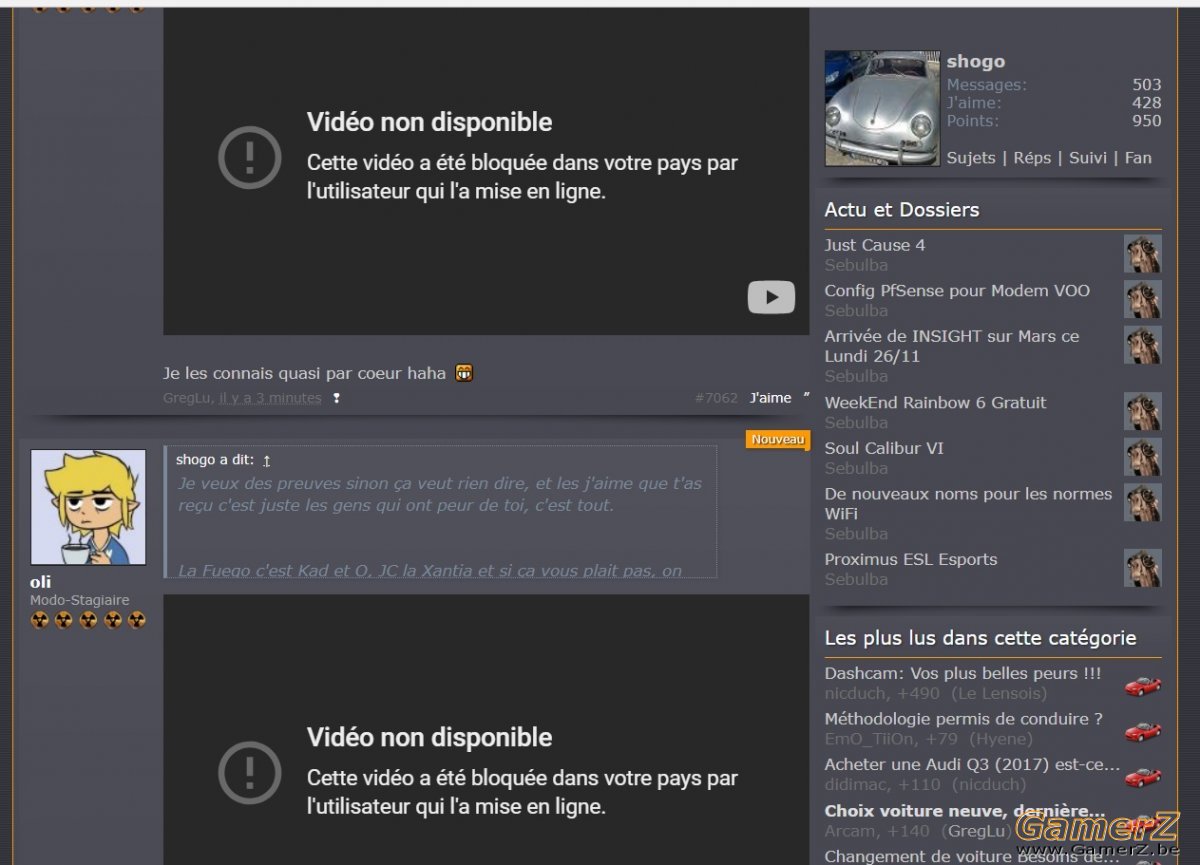
Task: Click the up-arrow beside 'shogo a dit:'
Action: [267, 460]
